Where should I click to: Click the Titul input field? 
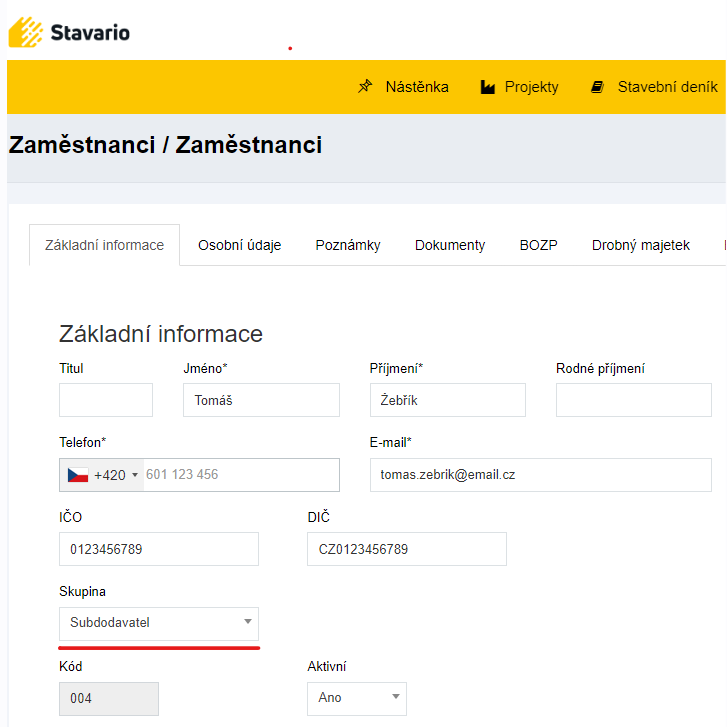coord(106,400)
